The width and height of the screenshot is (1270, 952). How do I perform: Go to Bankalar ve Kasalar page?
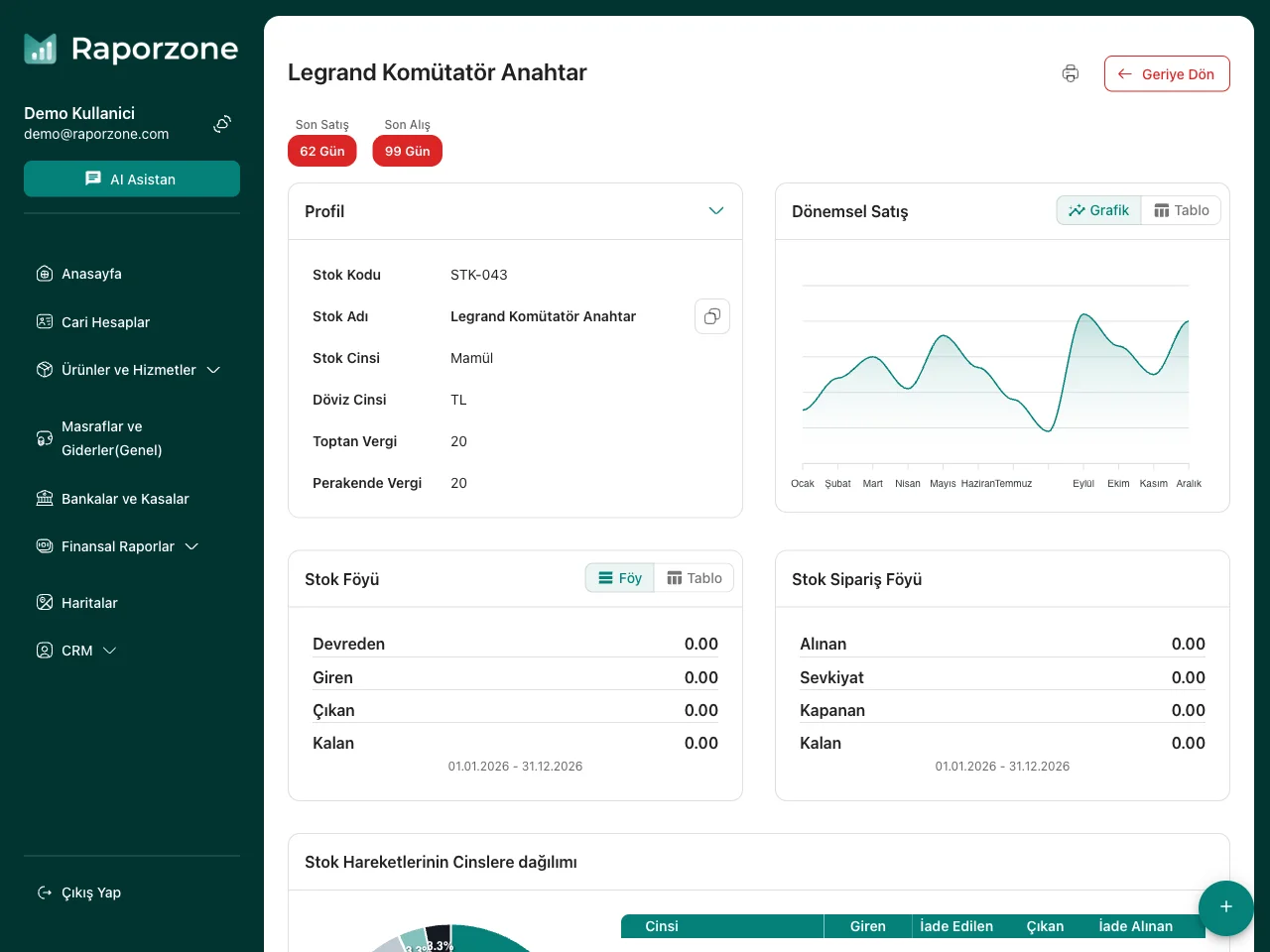pyautogui.click(x=125, y=499)
